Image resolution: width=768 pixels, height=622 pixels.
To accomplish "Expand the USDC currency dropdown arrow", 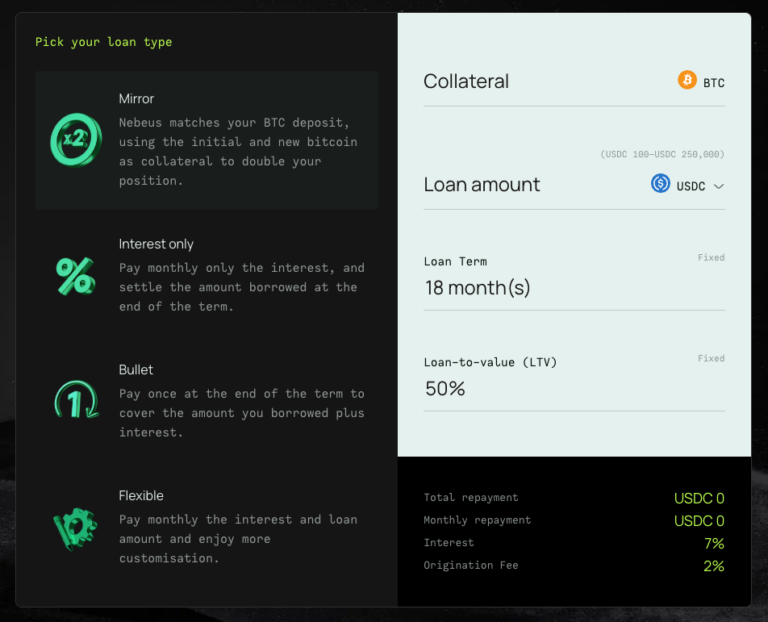I will click(718, 186).
